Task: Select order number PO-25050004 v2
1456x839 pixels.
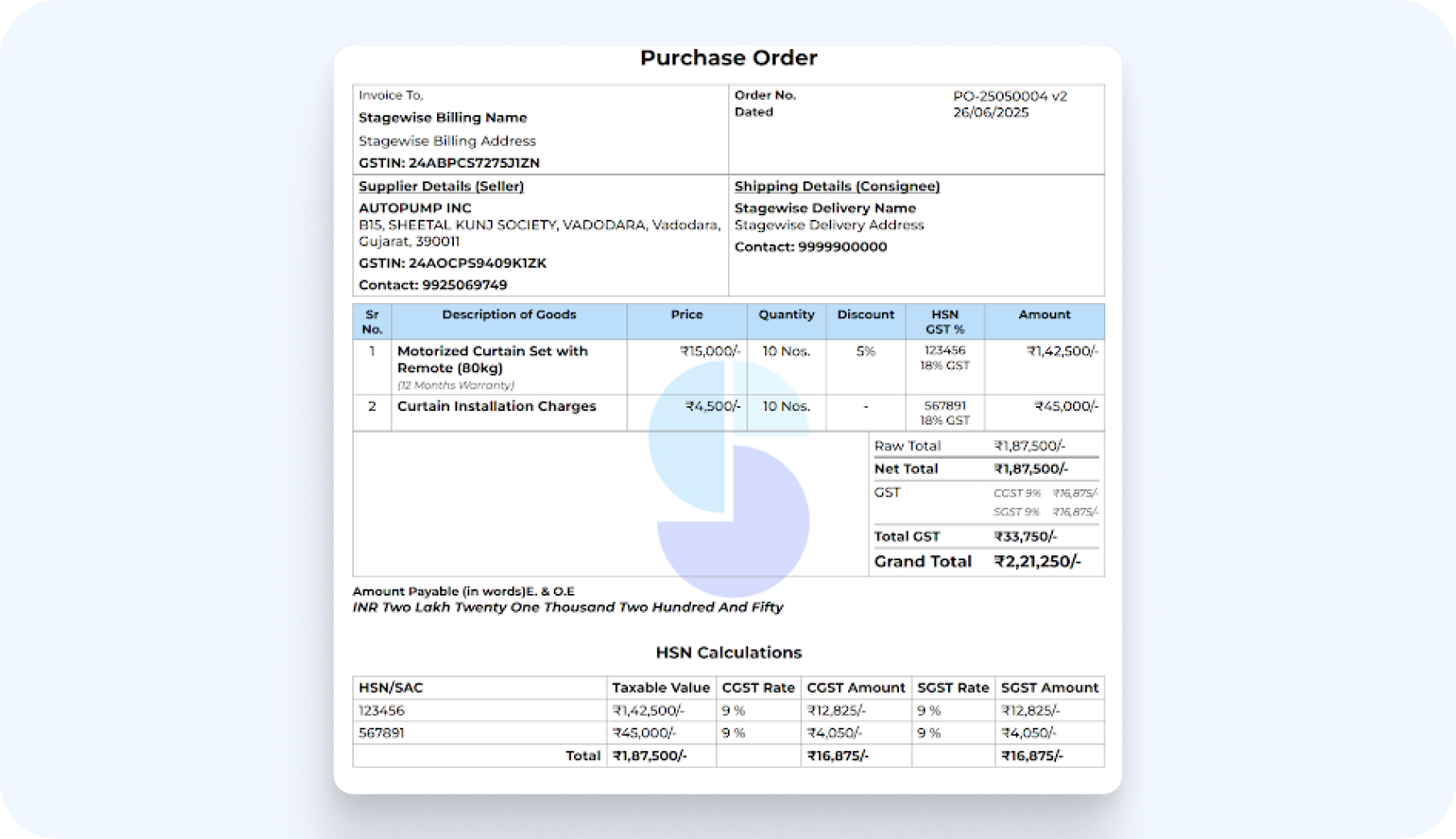Action: pyautogui.click(x=1009, y=96)
